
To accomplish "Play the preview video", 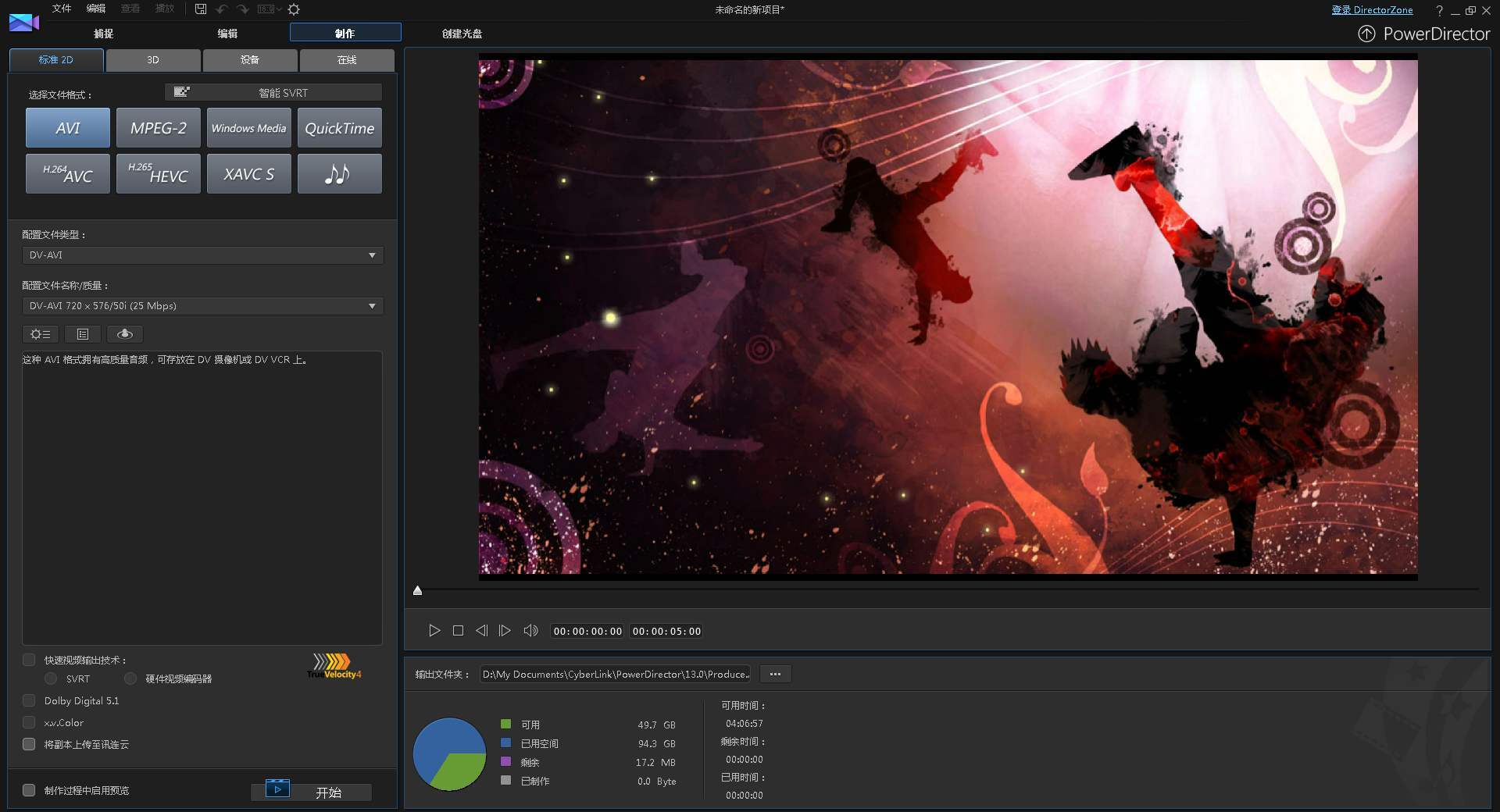I will point(434,631).
